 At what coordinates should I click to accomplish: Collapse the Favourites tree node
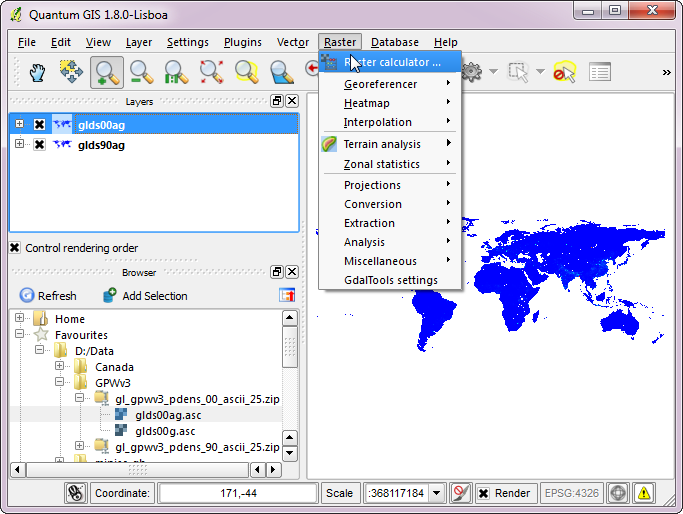click(19, 334)
